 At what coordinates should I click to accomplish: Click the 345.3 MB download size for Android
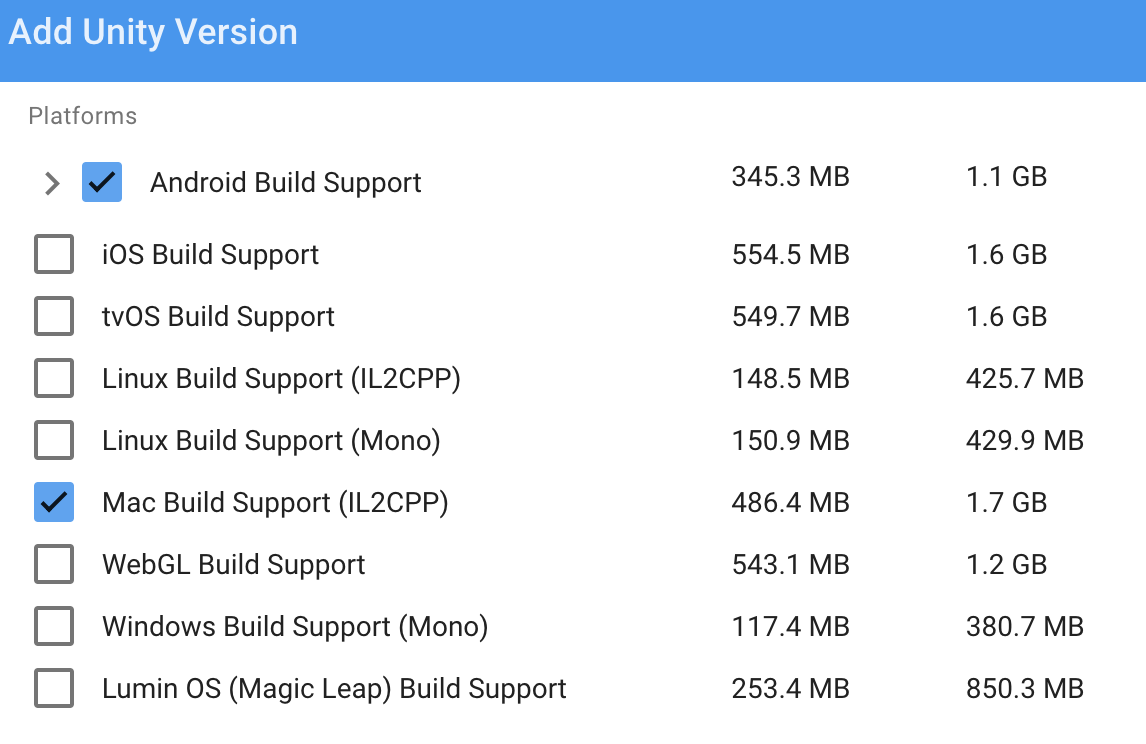(x=790, y=177)
